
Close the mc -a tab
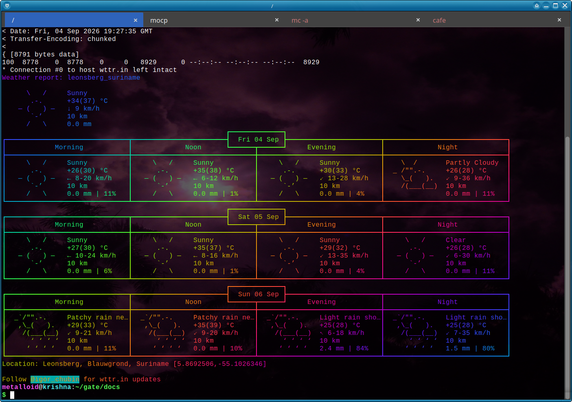point(418,20)
